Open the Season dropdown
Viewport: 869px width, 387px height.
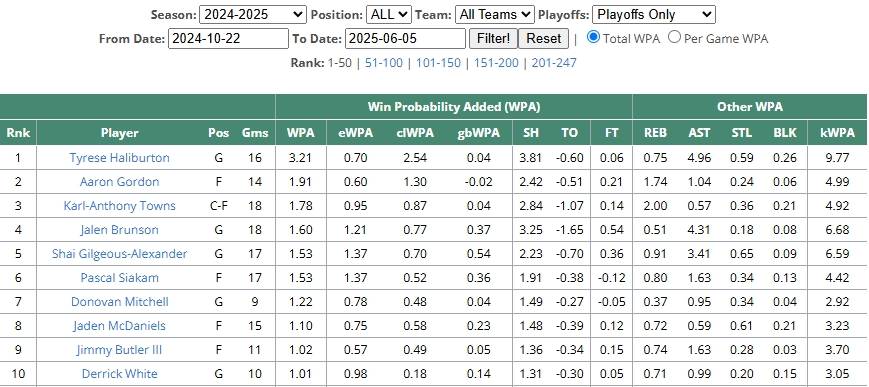point(253,14)
